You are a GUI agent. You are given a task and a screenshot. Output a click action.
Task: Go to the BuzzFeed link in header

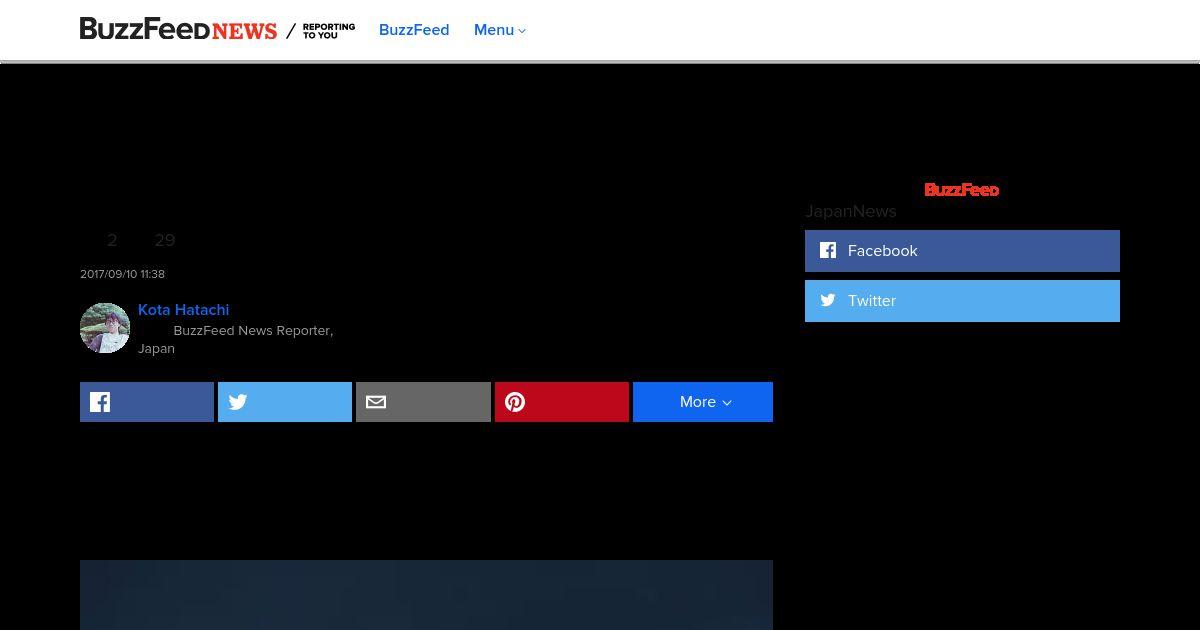pyautogui.click(x=414, y=30)
